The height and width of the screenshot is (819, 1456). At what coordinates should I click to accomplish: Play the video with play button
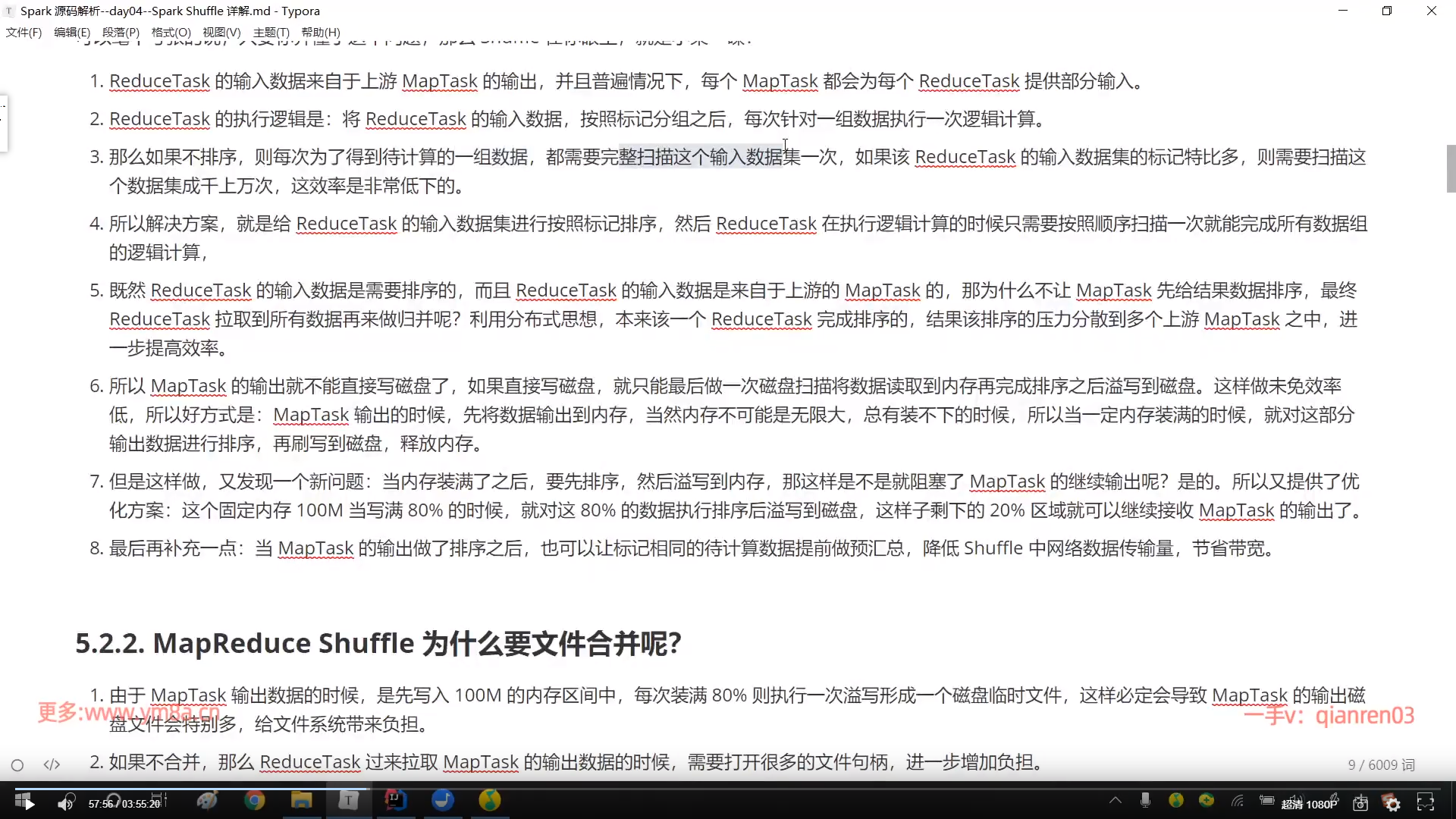(28, 803)
